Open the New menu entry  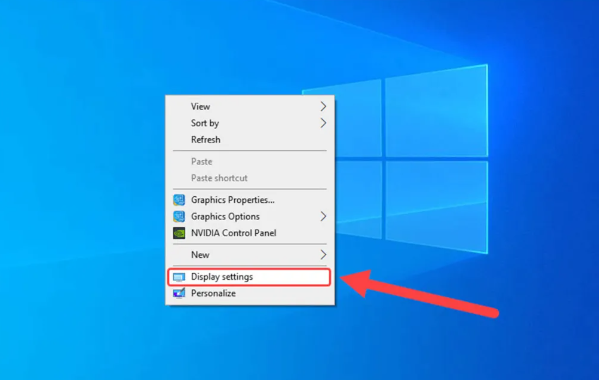[250, 255]
